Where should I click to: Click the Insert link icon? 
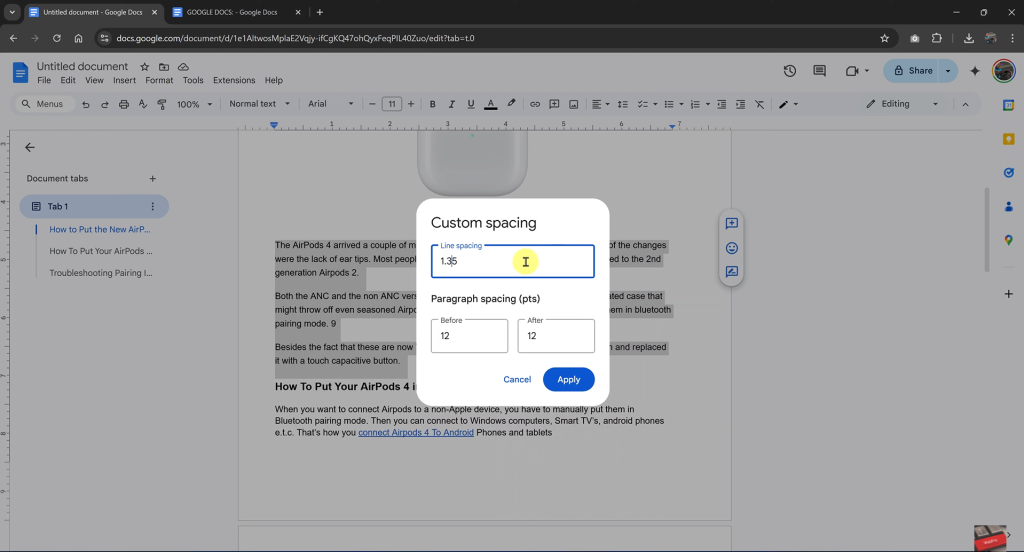click(x=535, y=105)
